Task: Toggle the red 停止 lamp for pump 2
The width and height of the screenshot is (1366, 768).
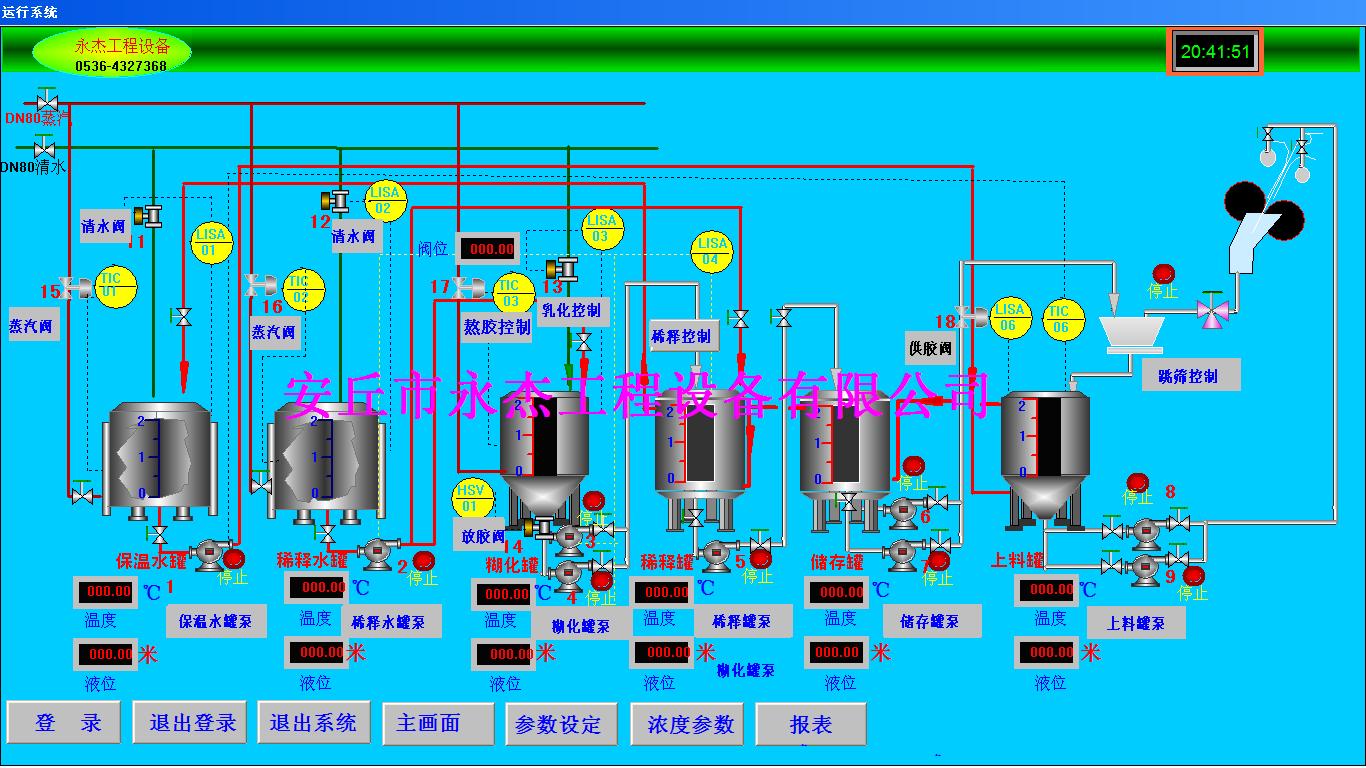Action: (423, 560)
